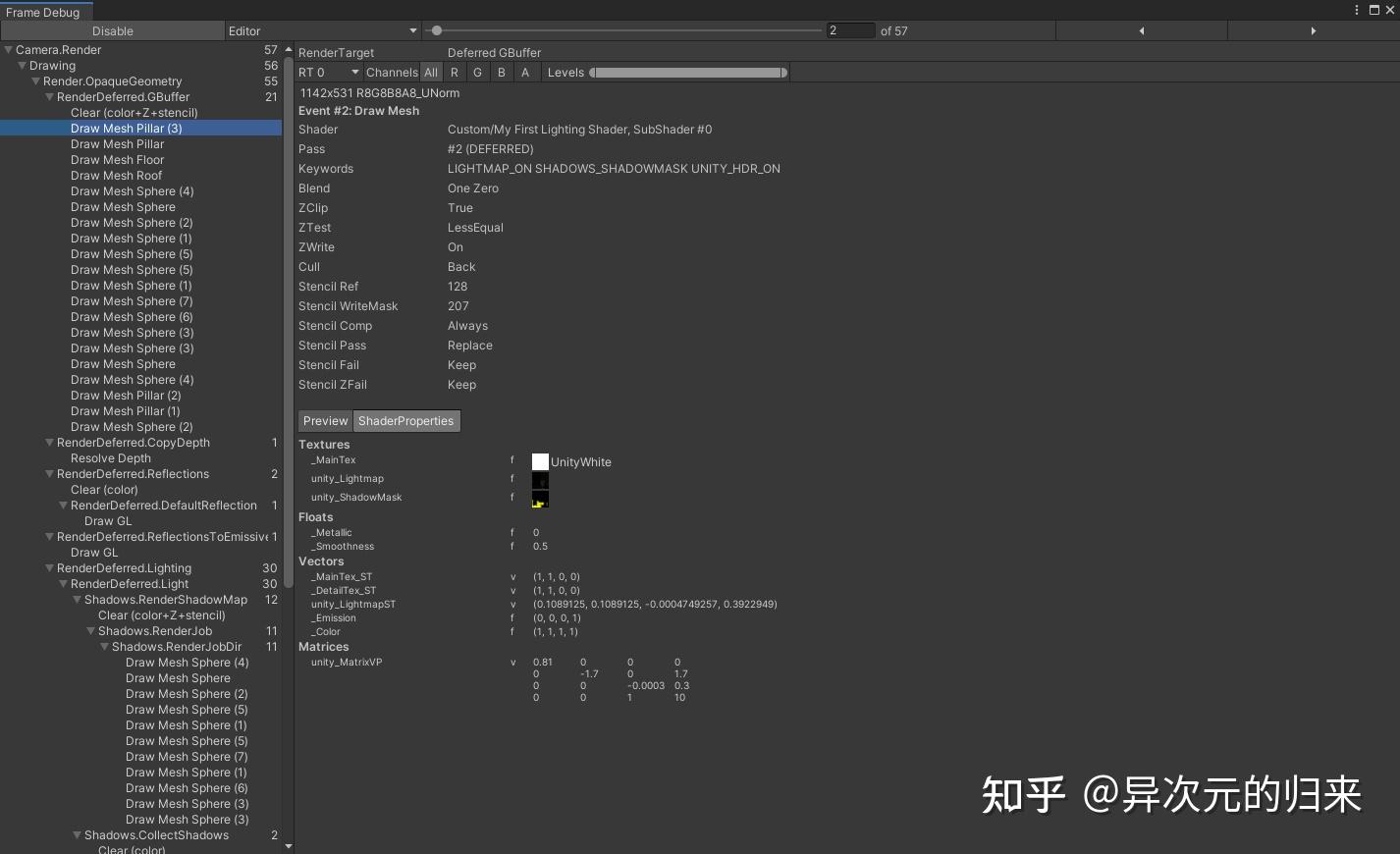Open the three-dot panel menu

[x=1356, y=9]
